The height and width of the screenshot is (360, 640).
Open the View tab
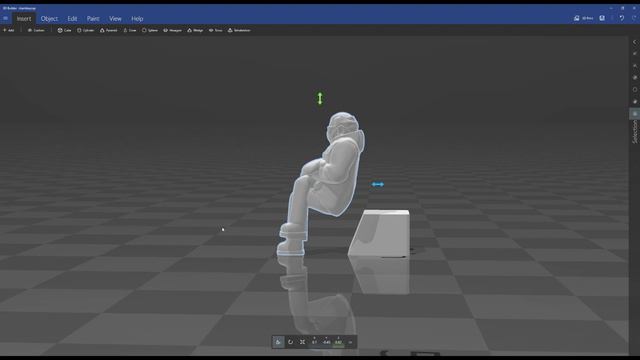pos(115,18)
